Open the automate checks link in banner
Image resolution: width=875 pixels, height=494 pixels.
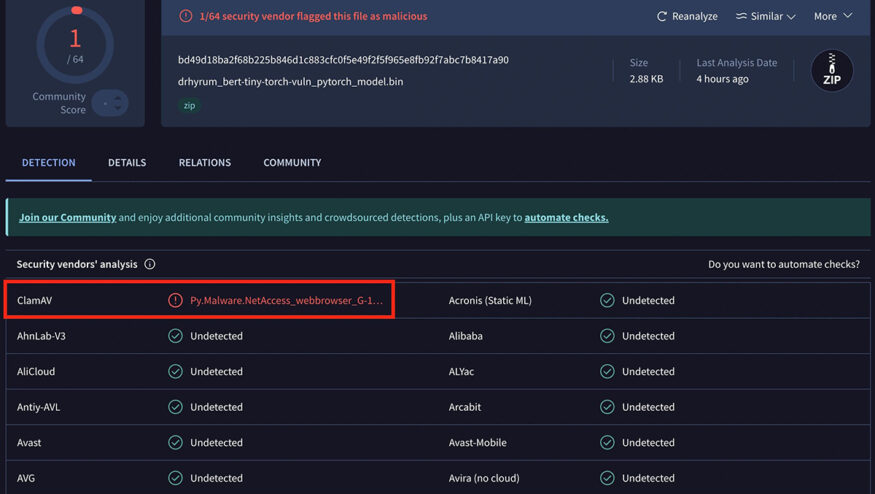click(x=566, y=218)
